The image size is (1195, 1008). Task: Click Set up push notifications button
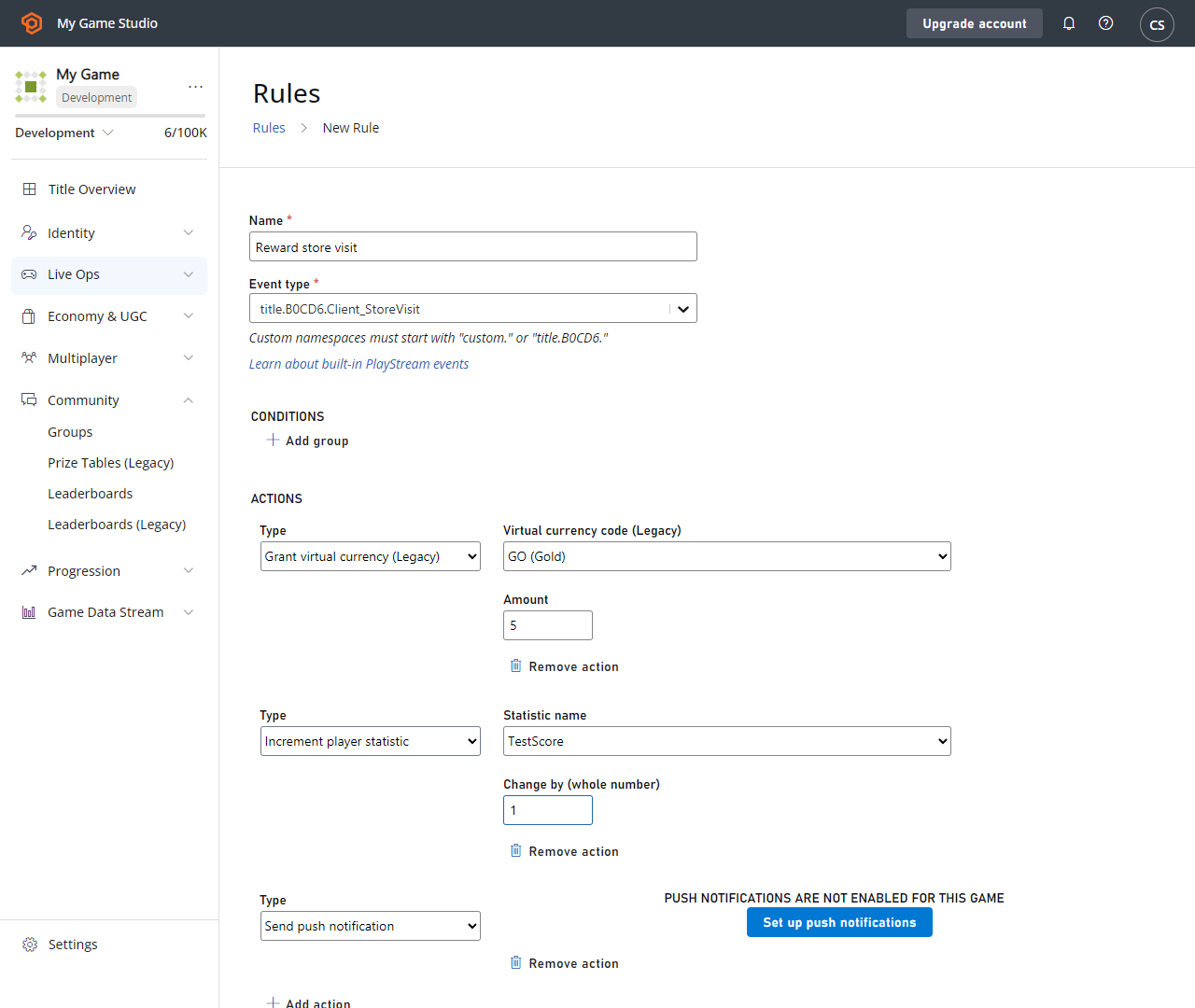(x=839, y=922)
